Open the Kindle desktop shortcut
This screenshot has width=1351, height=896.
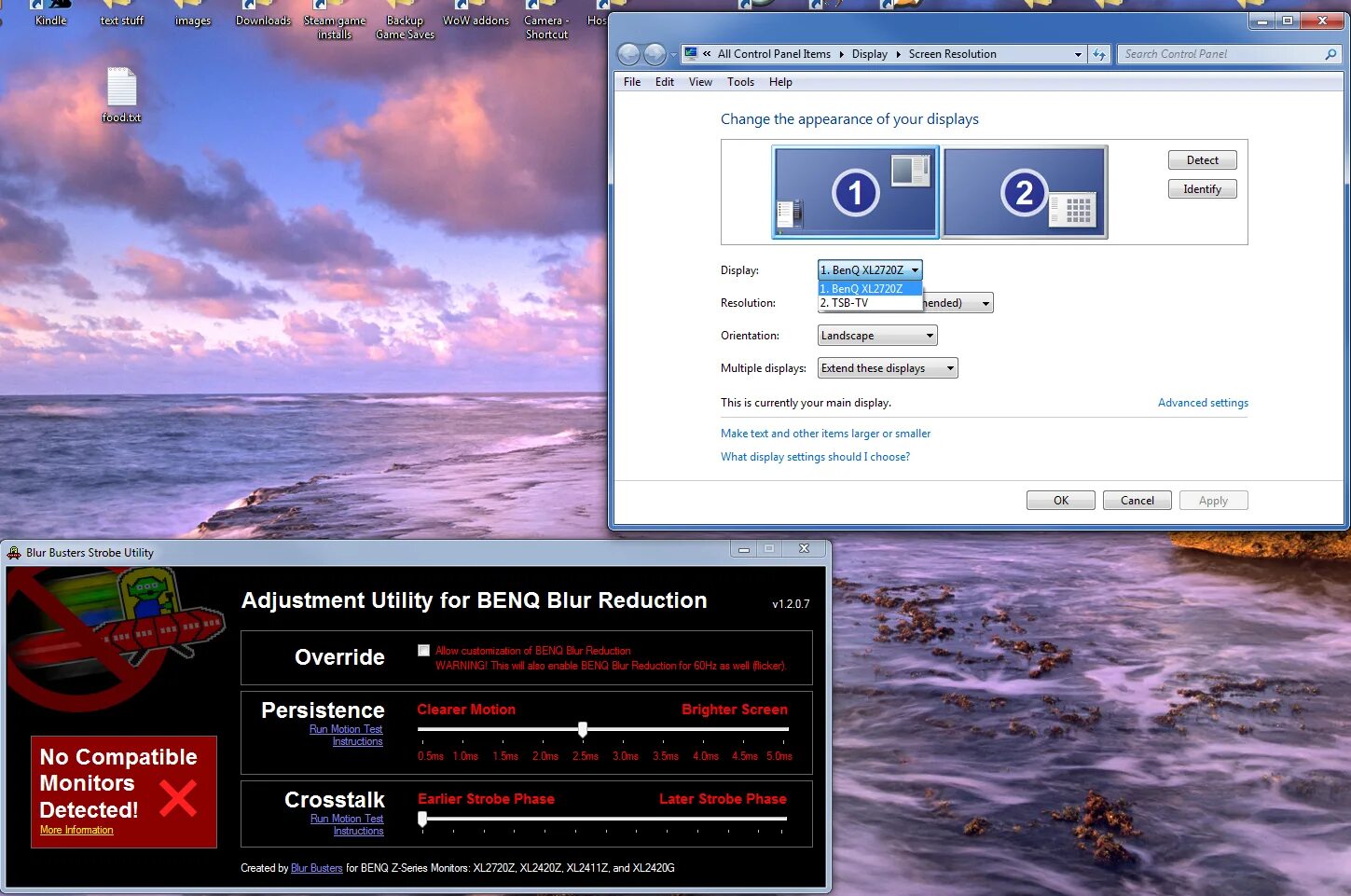[50, 14]
